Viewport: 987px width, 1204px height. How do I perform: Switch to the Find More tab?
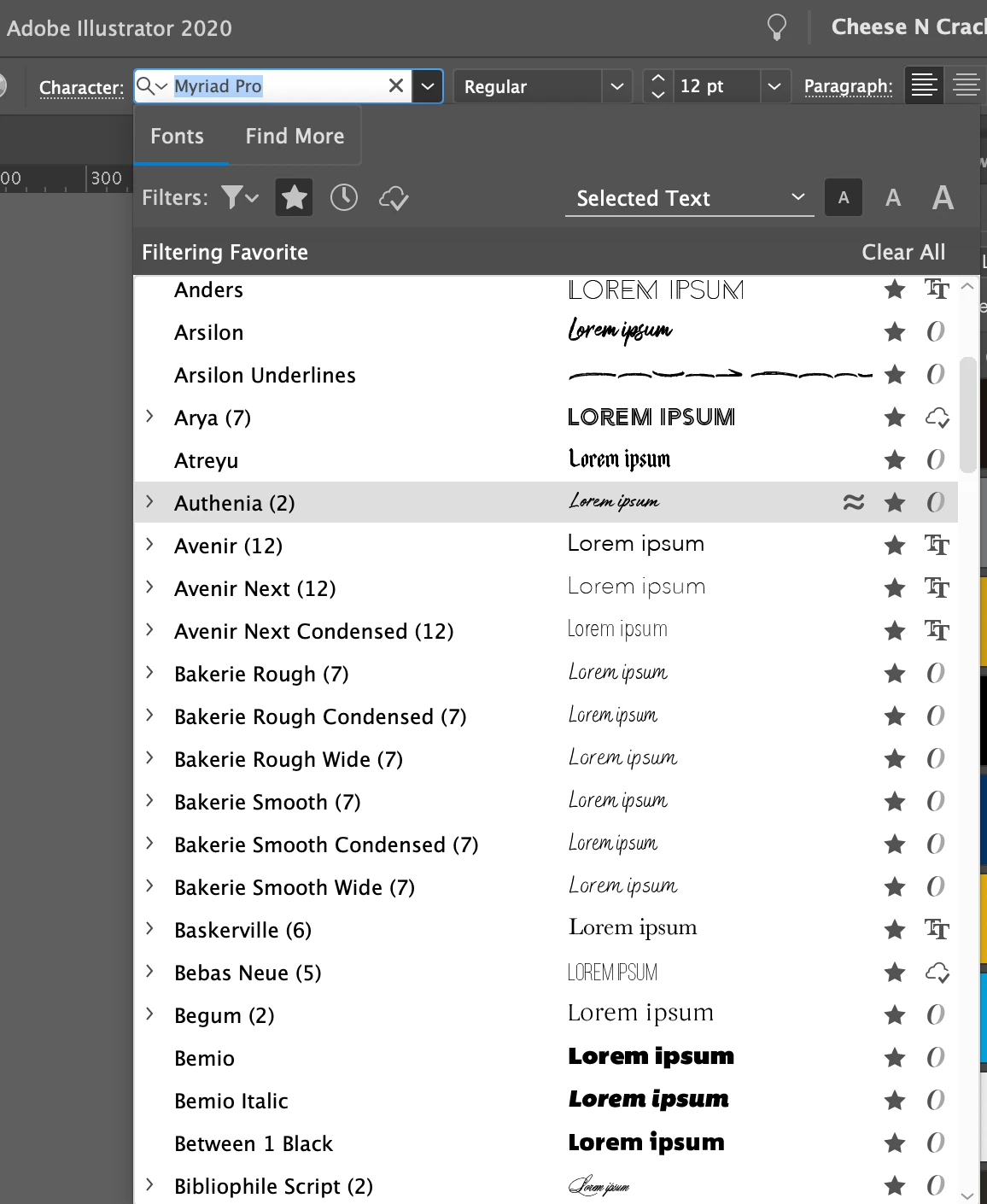295,136
